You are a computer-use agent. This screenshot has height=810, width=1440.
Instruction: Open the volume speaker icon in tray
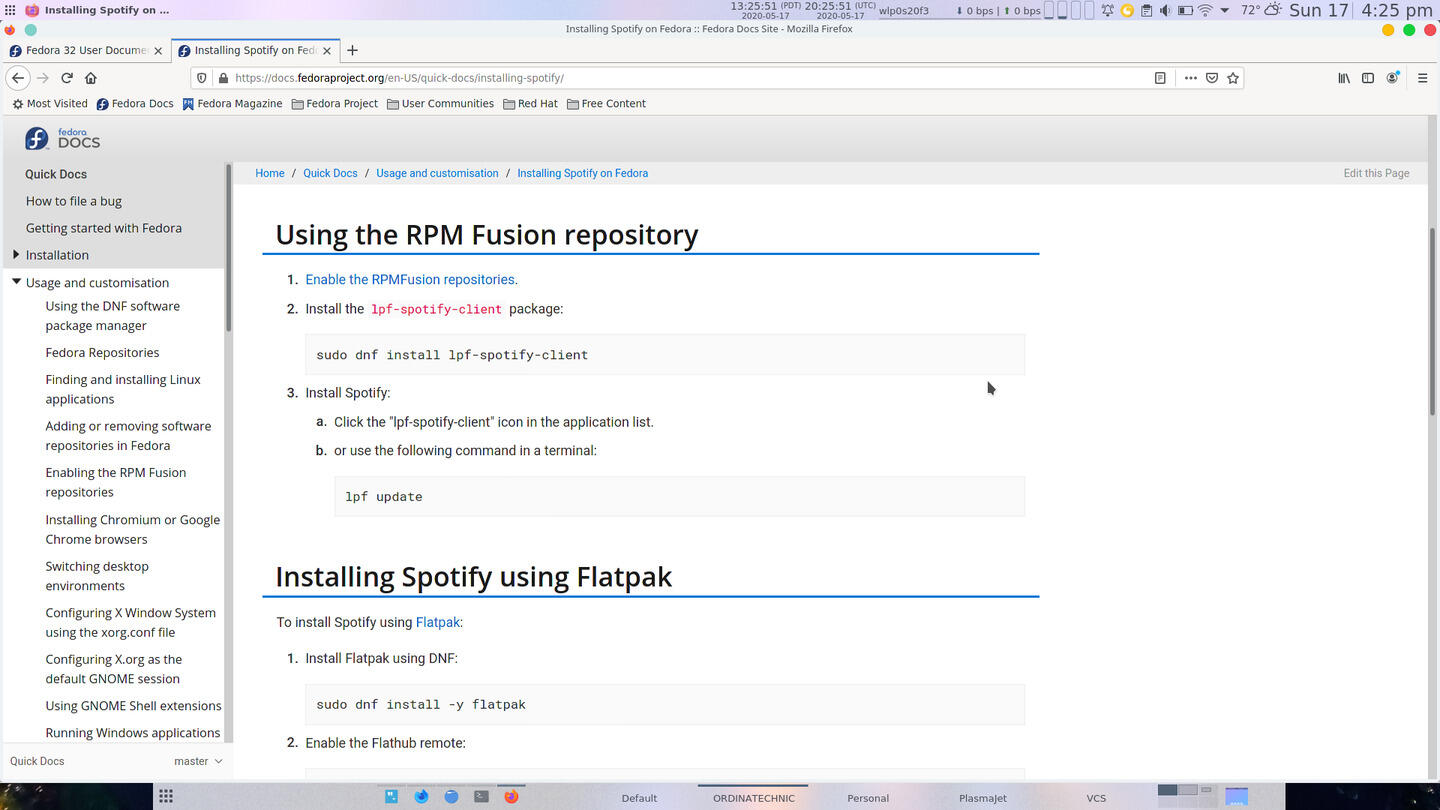(1165, 10)
